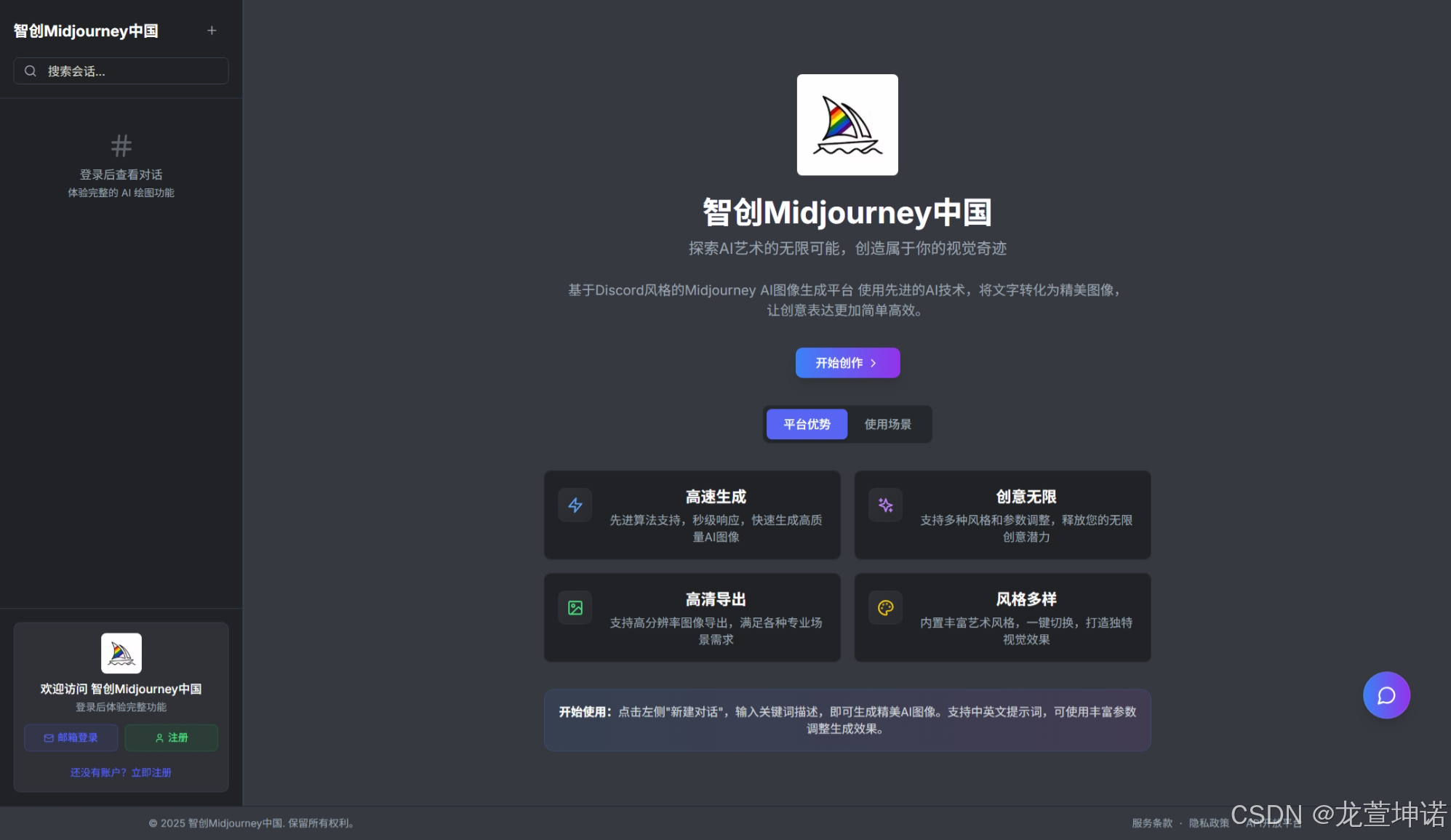The height and width of the screenshot is (840, 1451).
Task: Follow the 还没有账户？立即注册 link
Action: 121,772
